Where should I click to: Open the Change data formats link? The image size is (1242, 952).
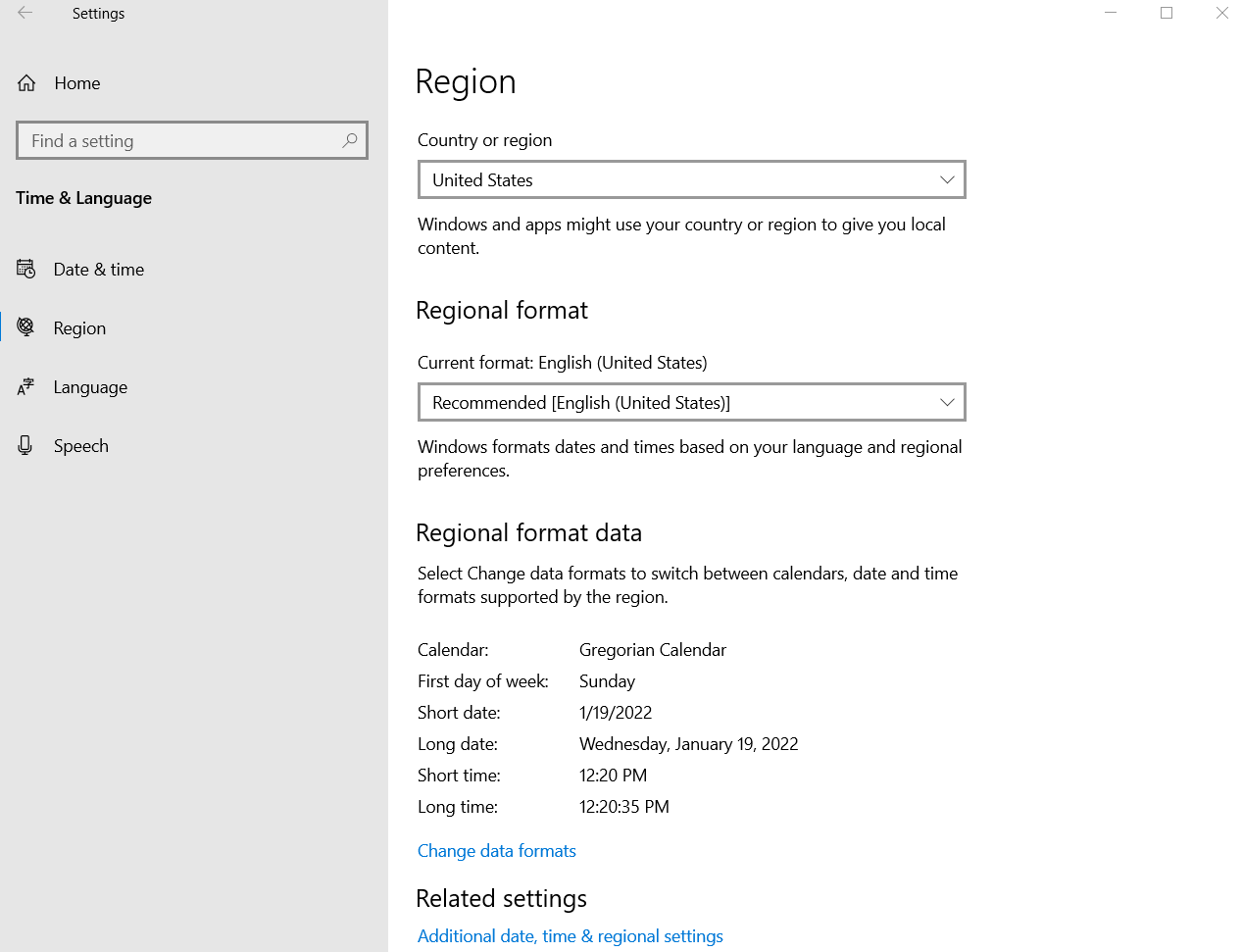(497, 851)
